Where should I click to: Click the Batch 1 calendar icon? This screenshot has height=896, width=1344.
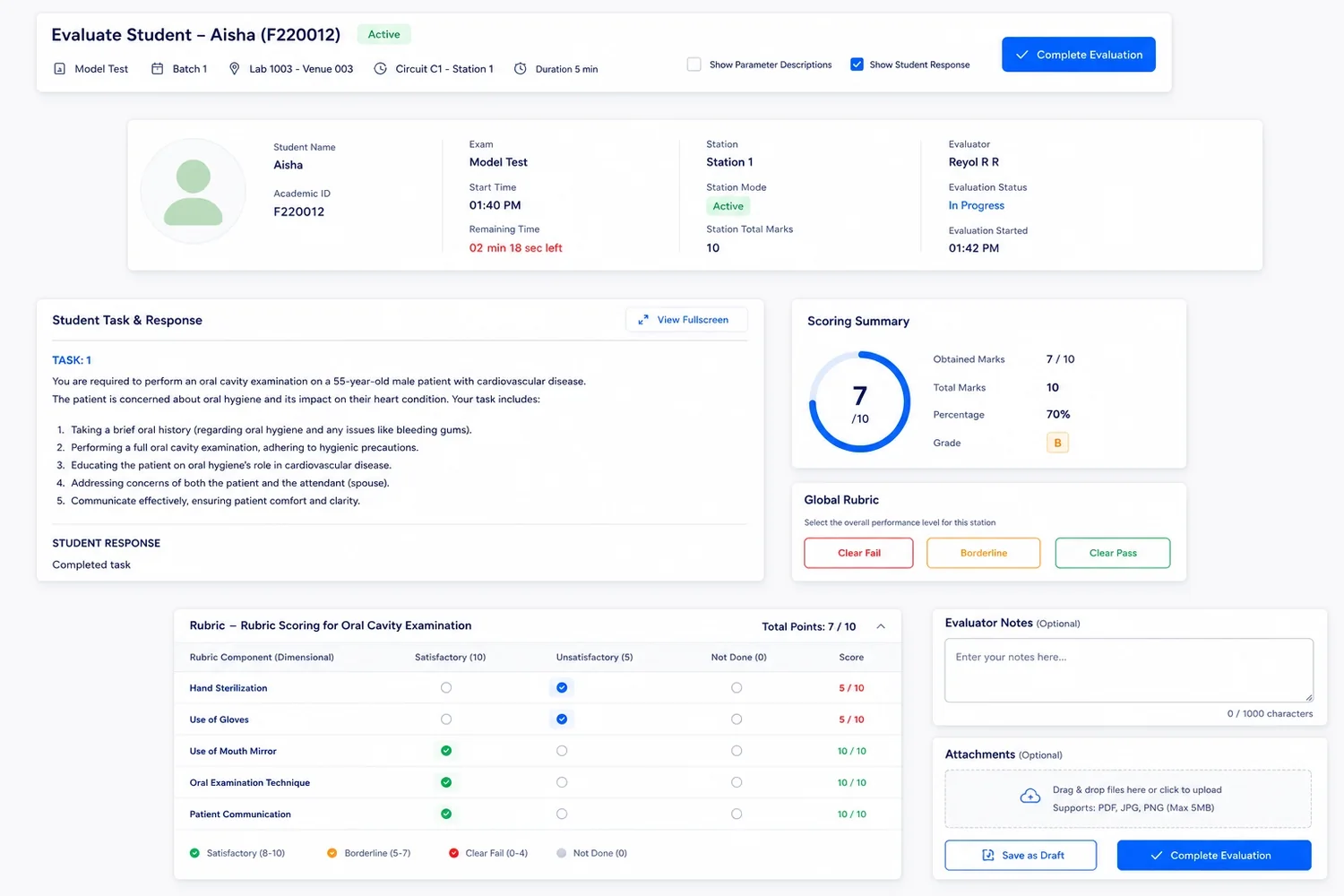(x=157, y=69)
